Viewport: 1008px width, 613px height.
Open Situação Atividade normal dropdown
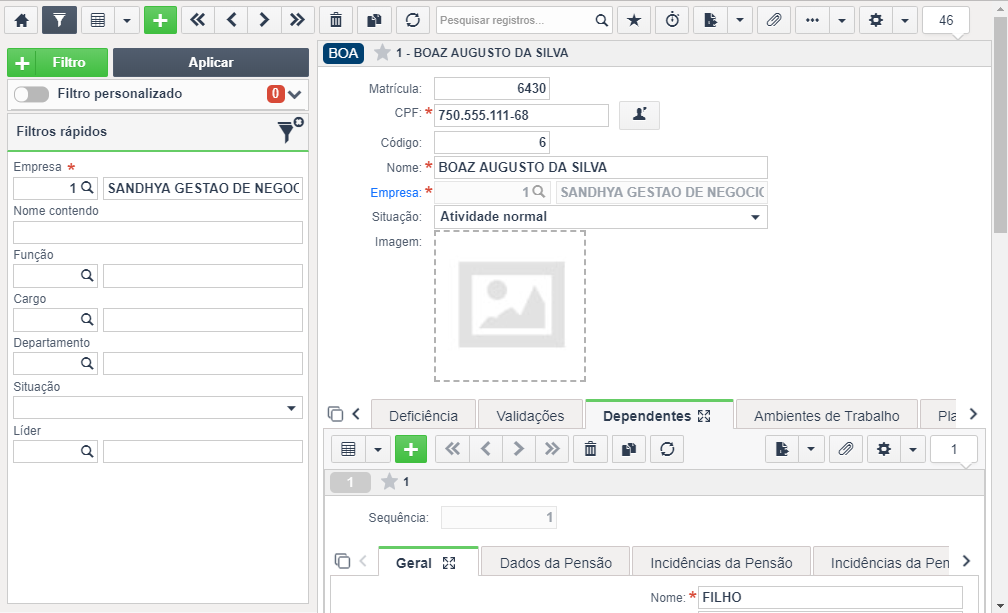point(600,217)
